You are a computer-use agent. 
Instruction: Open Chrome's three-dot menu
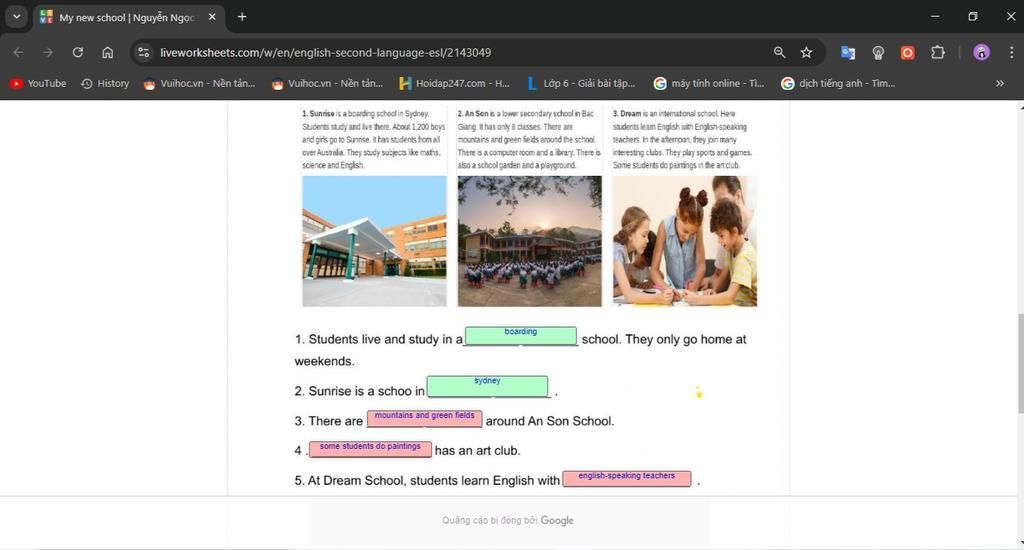(x=1010, y=52)
